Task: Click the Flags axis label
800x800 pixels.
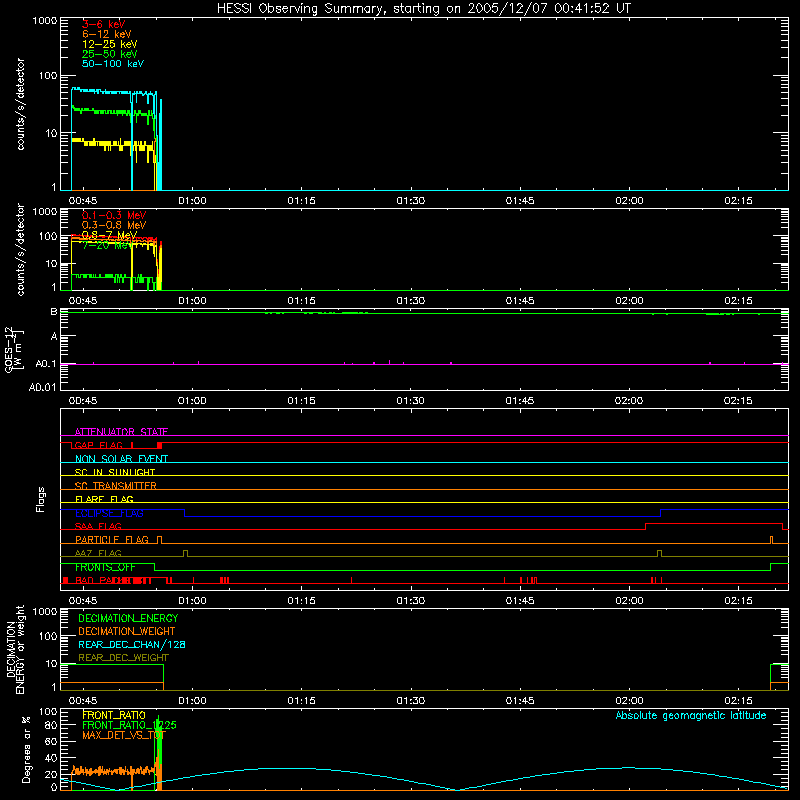Action: (x=41, y=499)
